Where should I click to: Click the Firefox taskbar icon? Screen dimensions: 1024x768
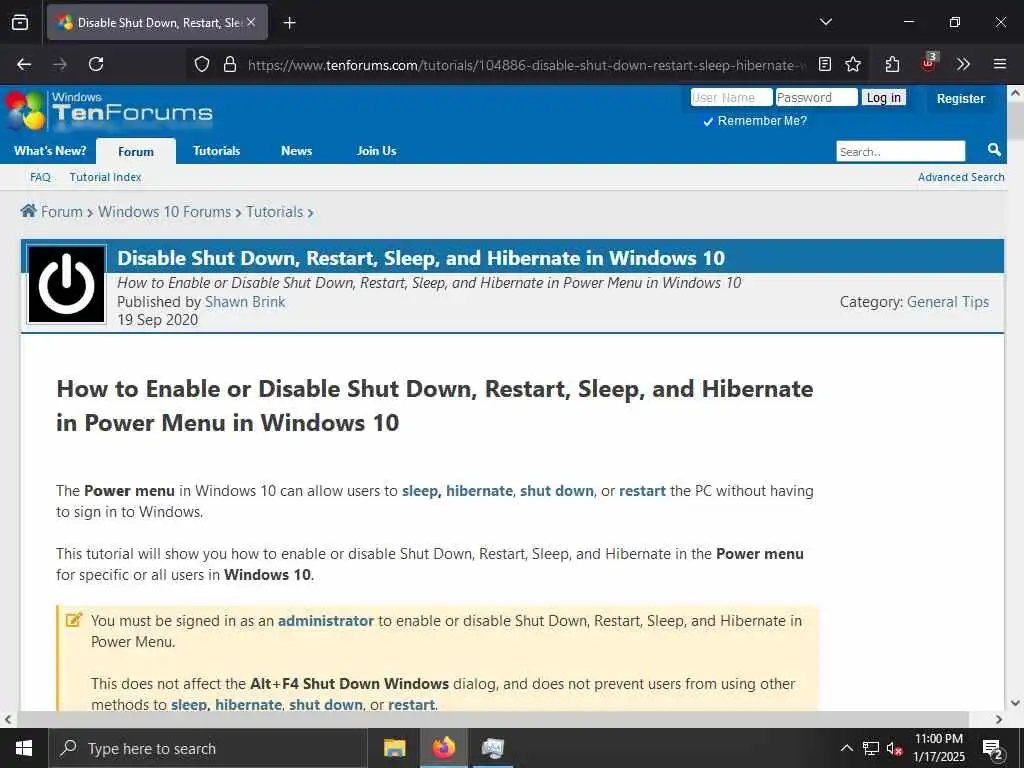(x=443, y=748)
